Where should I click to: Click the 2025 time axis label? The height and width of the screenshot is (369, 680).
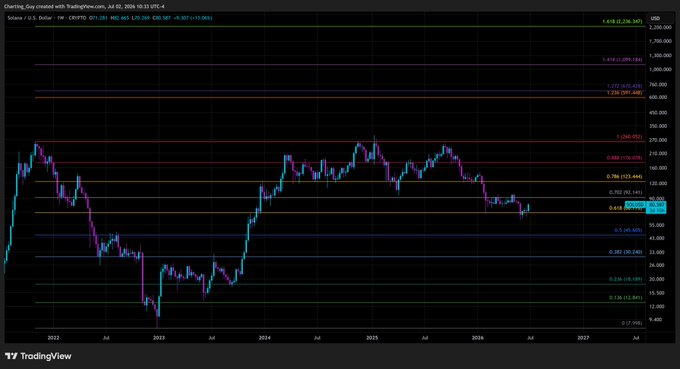(x=372, y=337)
